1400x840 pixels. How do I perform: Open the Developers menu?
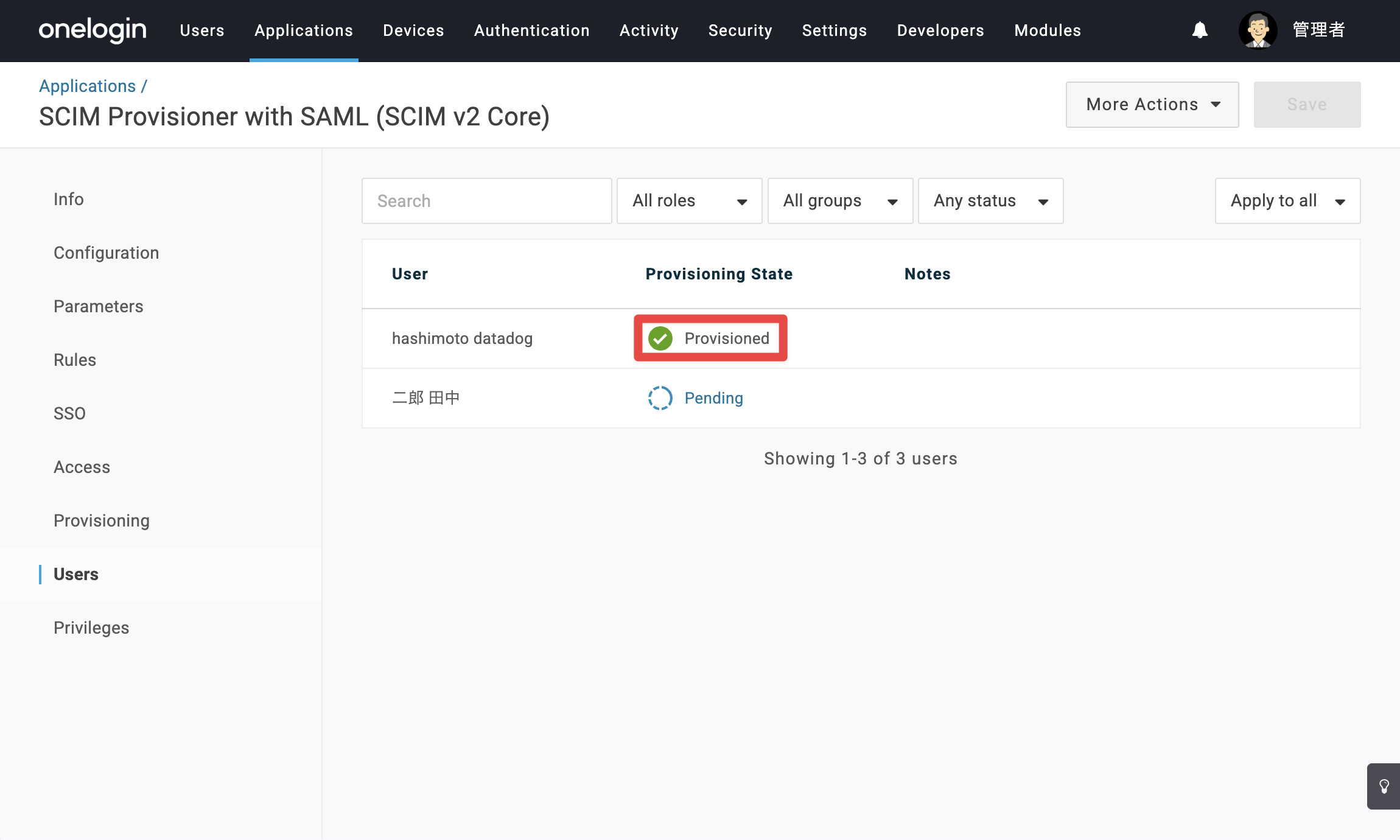point(940,30)
